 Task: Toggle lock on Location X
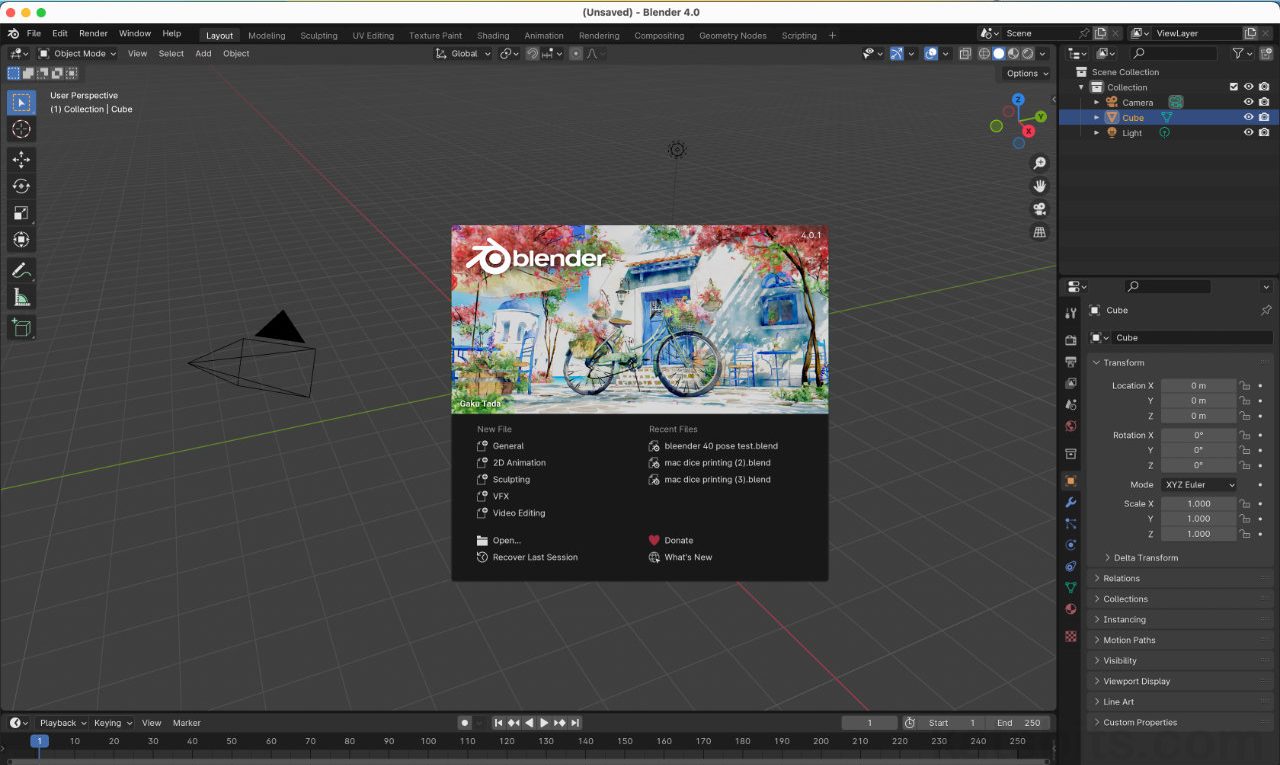tap(1245, 385)
